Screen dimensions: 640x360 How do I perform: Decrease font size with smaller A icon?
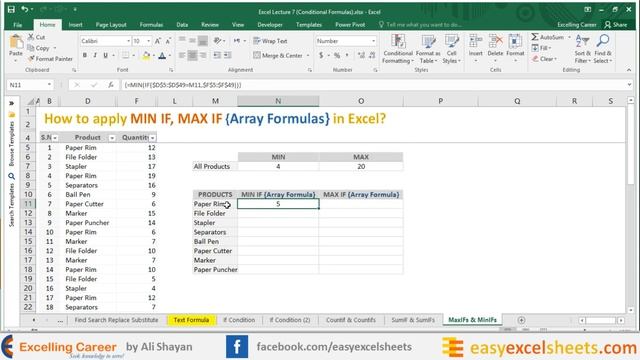coord(168,41)
